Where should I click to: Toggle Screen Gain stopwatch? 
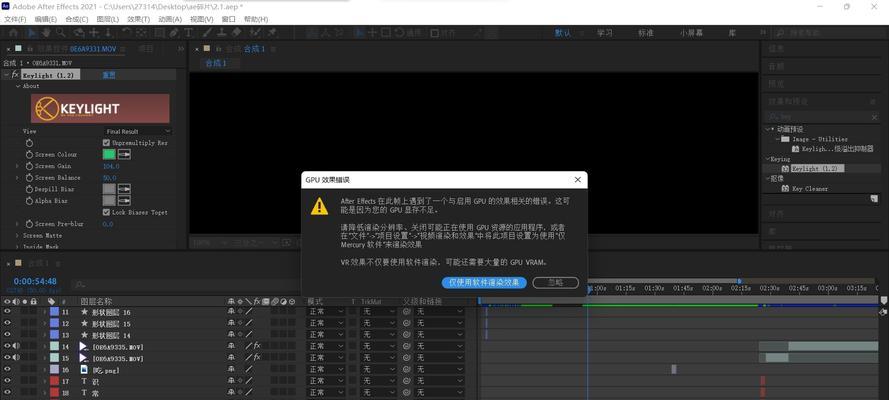pyautogui.click(x=29, y=166)
